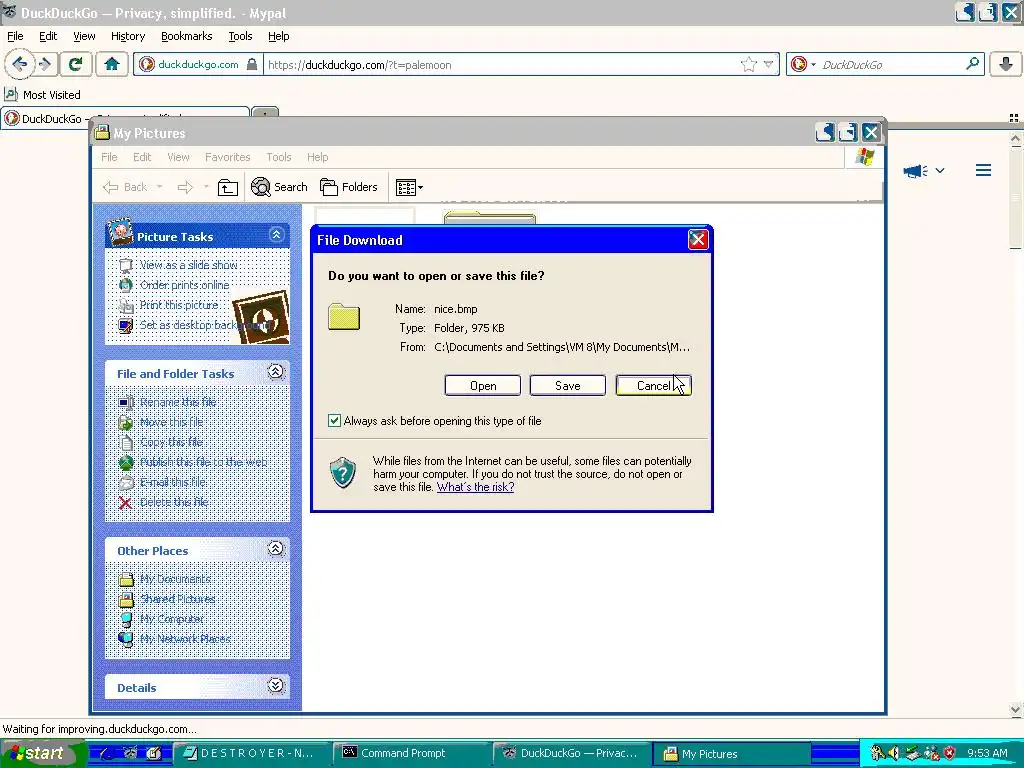Click the browser Forward arrow button
Viewport: 1024px width, 768px height.
coord(45,64)
